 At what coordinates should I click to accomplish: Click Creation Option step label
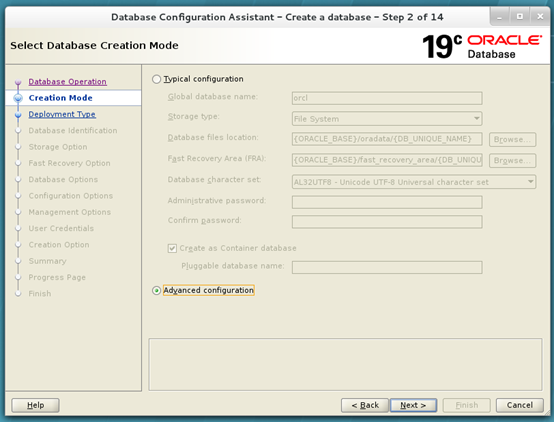tap(59, 245)
